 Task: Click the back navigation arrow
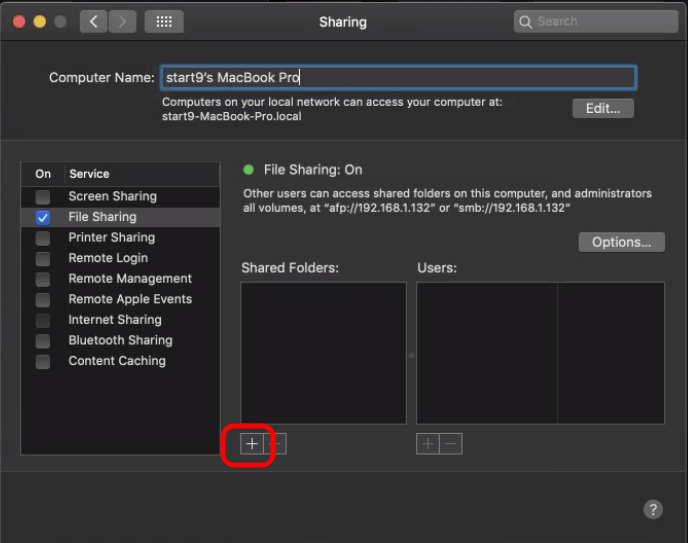click(x=94, y=21)
